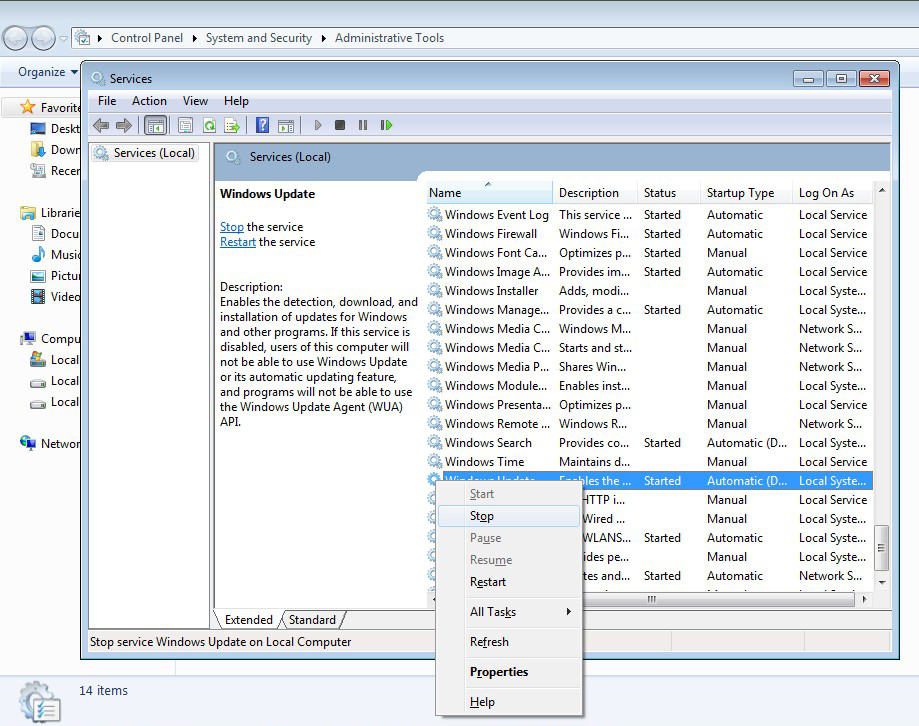Open the Action menu in Services

coord(149,101)
